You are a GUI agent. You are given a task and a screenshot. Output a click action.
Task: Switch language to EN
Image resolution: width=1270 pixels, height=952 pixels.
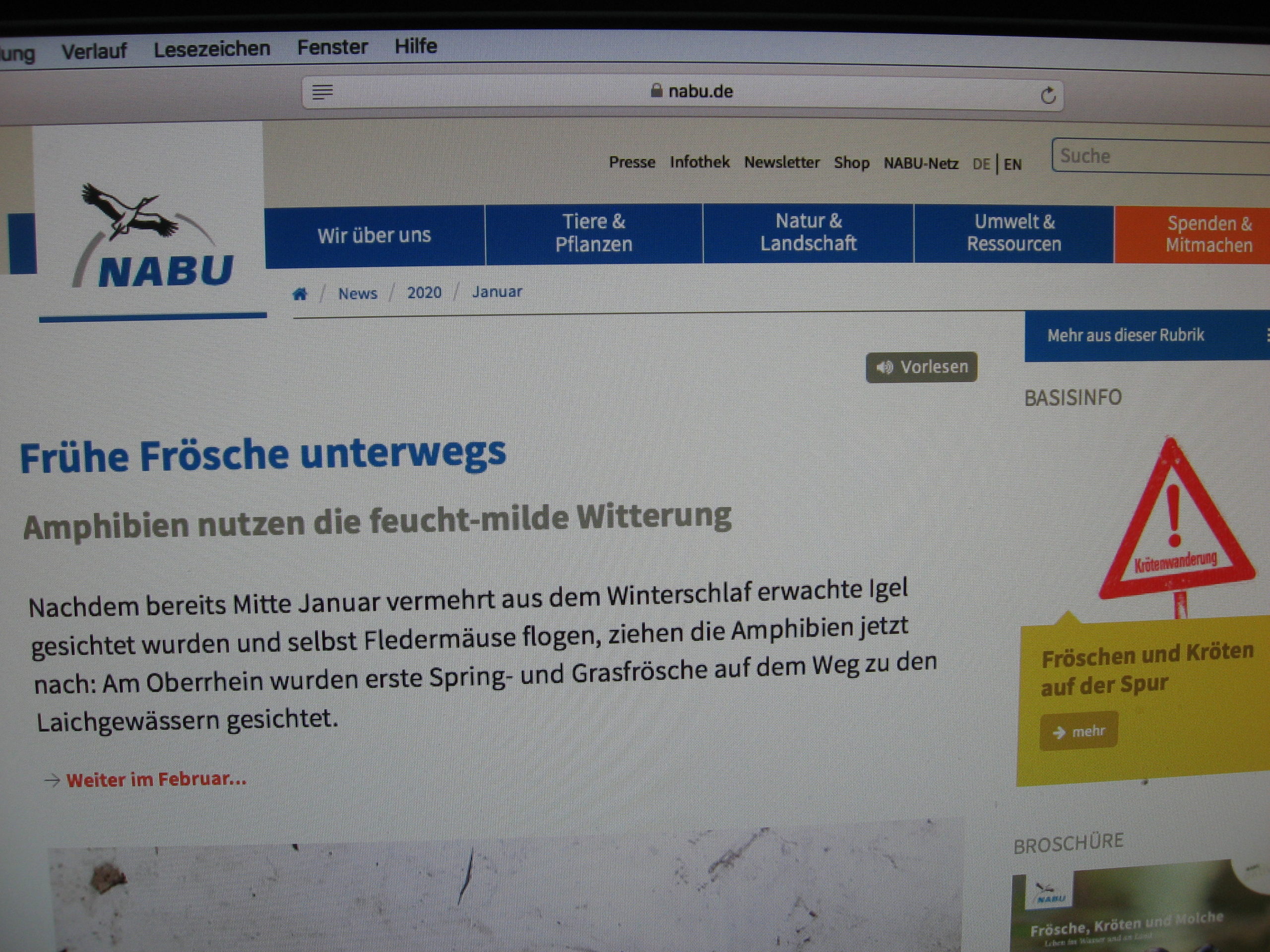(1013, 165)
